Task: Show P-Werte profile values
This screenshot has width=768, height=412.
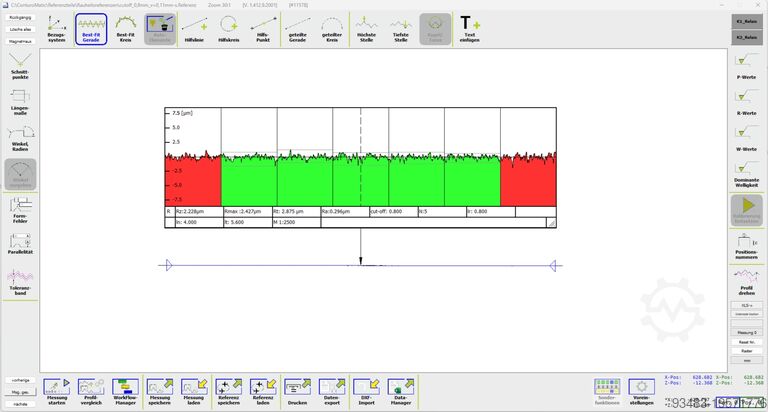Action: pos(745,66)
